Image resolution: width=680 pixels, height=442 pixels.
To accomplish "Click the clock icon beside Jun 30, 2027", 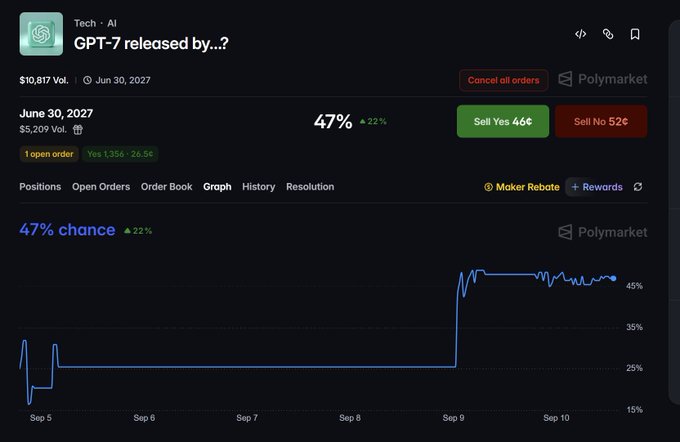I will [87, 80].
